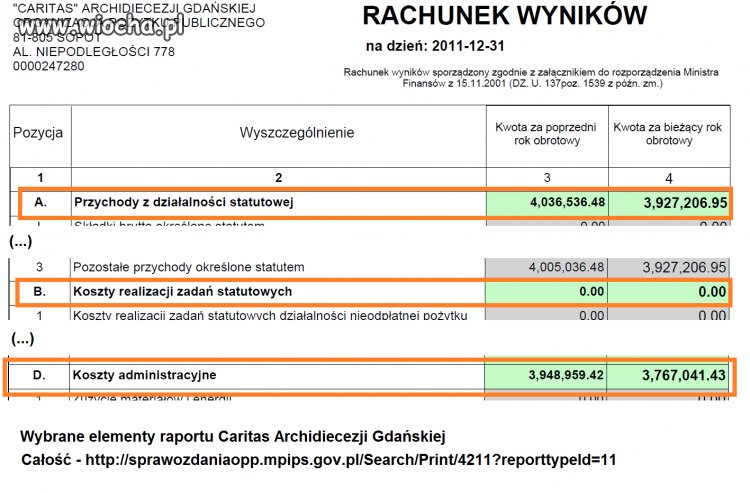
Task: Click 3,927,206.95 in the Pozostałe przychody row
Action: [x=684, y=267]
